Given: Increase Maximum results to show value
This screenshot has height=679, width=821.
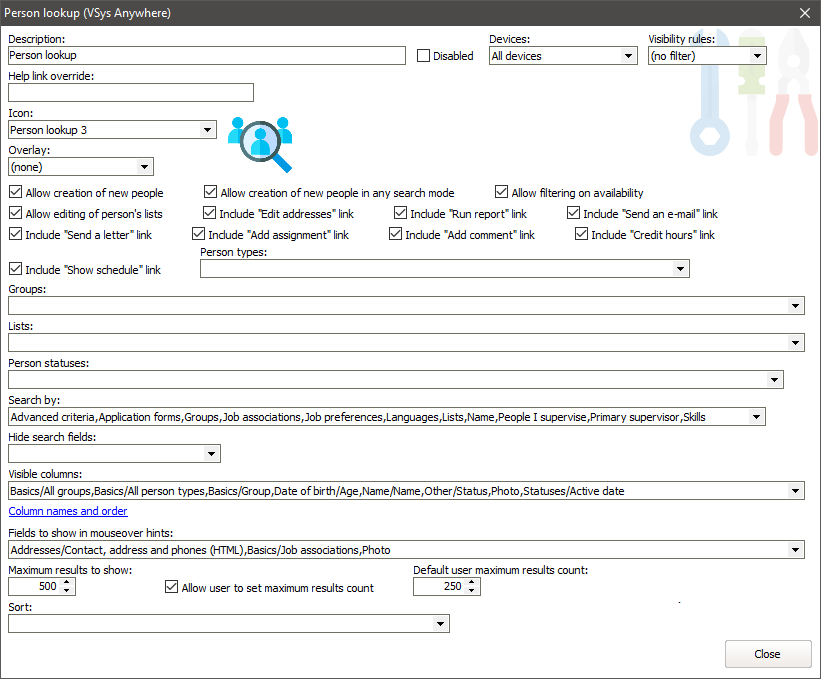Looking at the screenshot, I should click(x=67, y=582).
